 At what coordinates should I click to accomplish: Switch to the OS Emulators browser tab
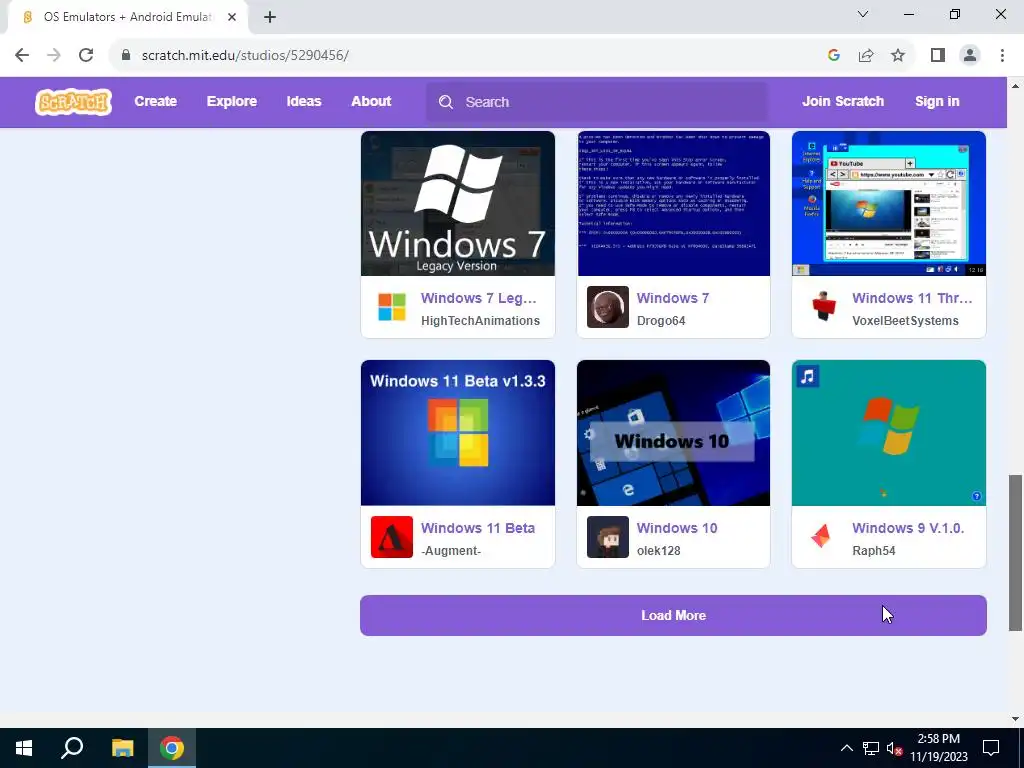[x=128, y=17]
